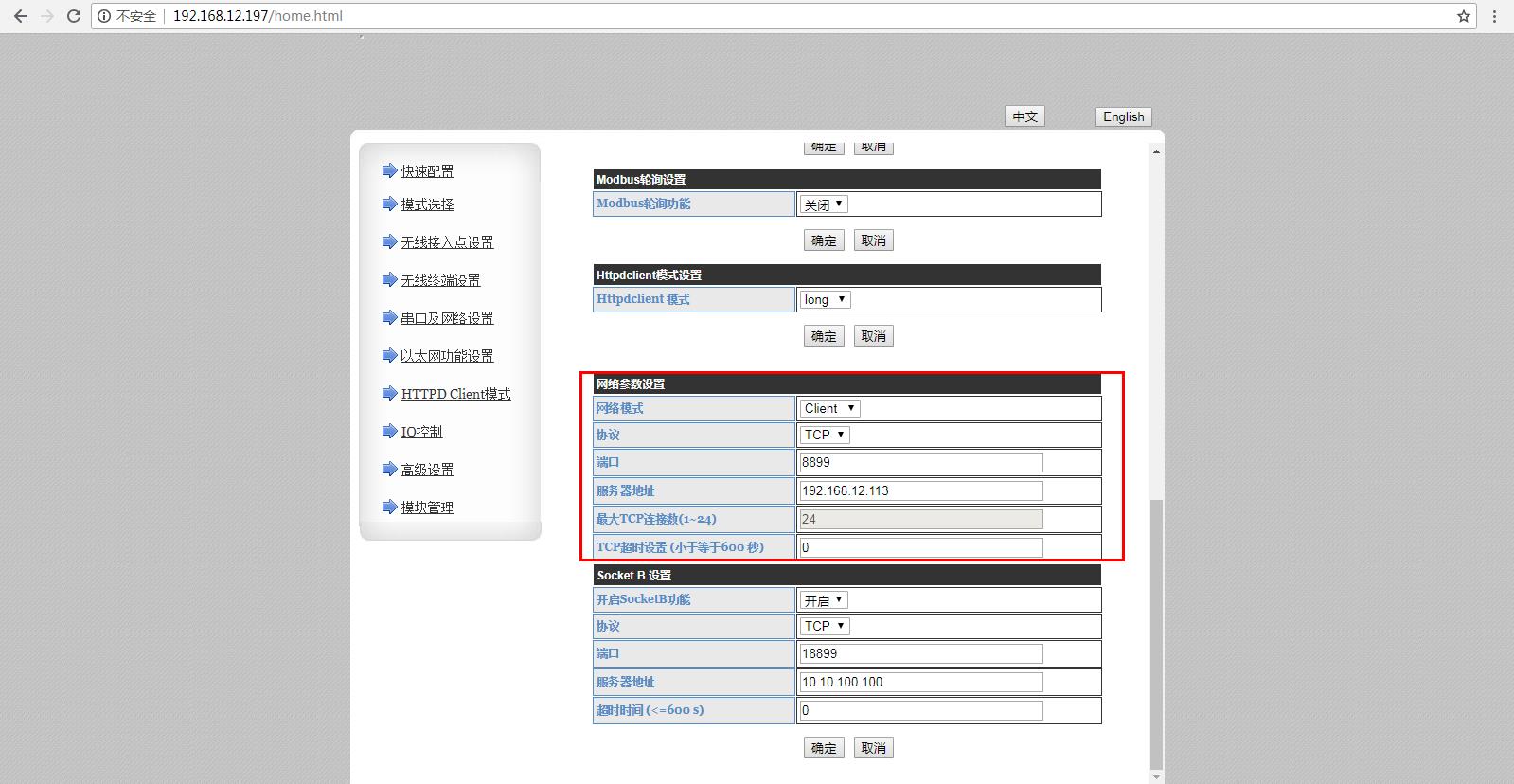This screenshot has width=1514, height=784.
Task: Click the browser back arrow
Action: (x=20, y=16)
